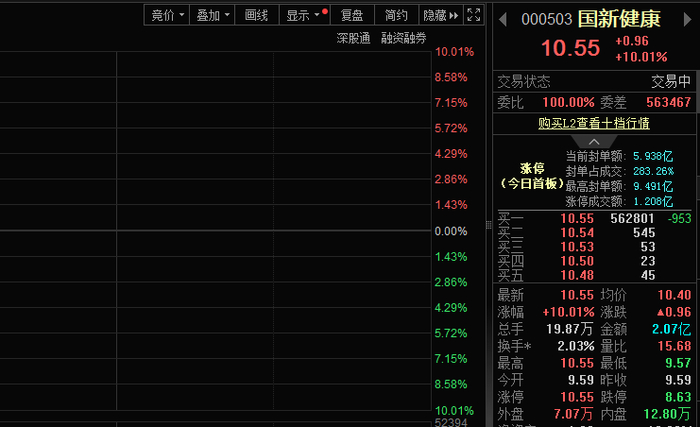Open the 购买L2查看十档行情 link

point(594,123)
